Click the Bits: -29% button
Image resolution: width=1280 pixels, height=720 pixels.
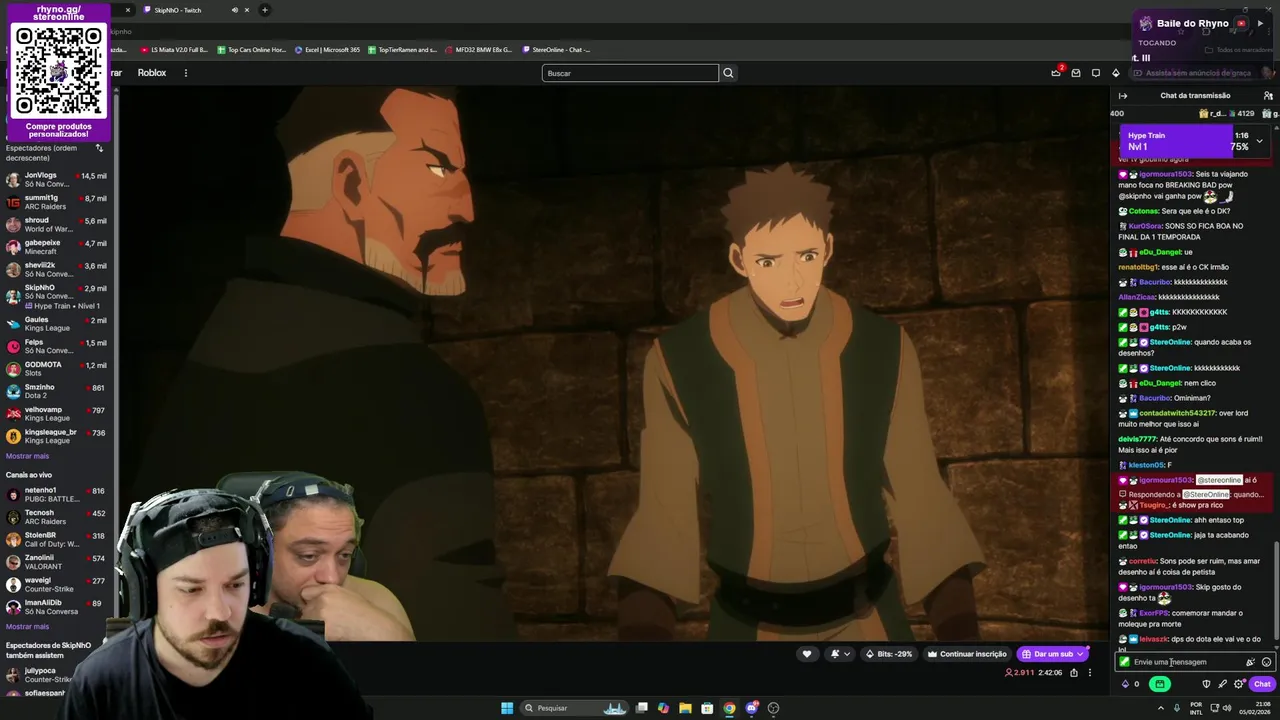pyautogui.click(x=888, y=654)
